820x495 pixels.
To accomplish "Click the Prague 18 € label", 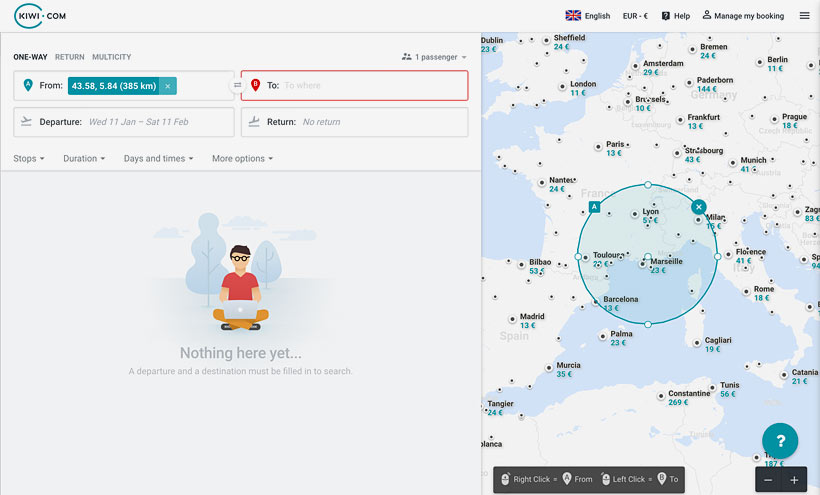I will (x=794, y=121).
